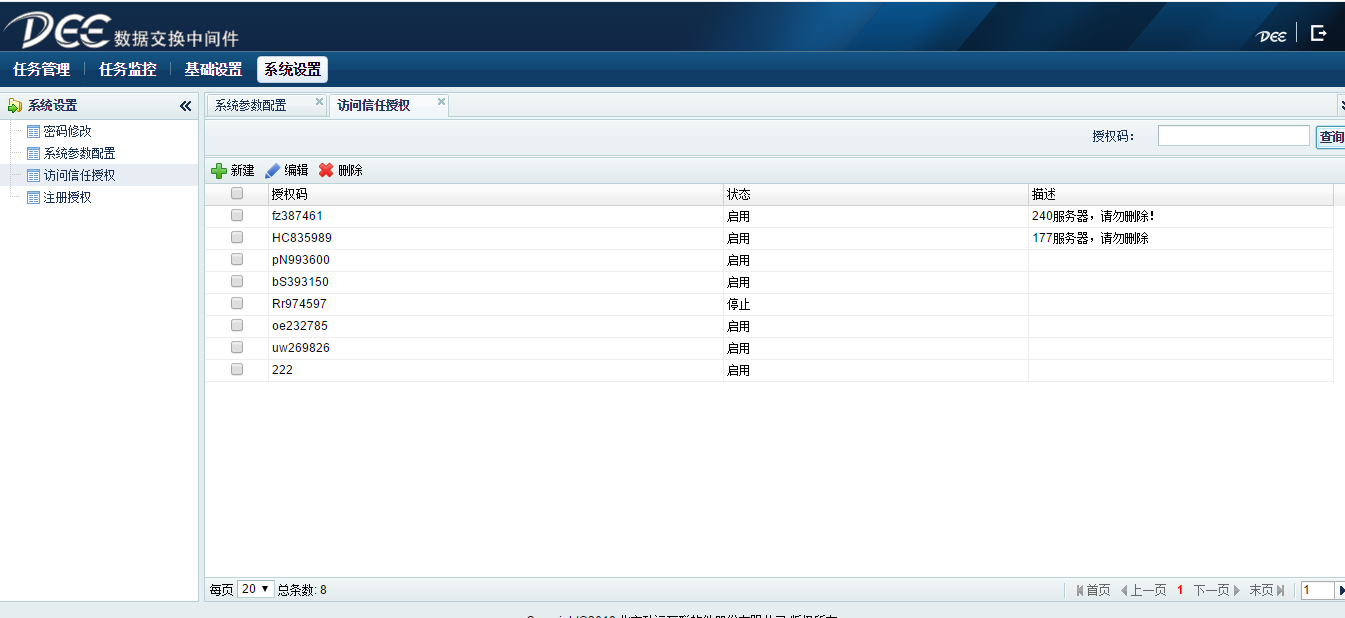The image size is (1345, 618).
Task: Click the small DEE logo beside logout
Action: [x=1272, y=36]
